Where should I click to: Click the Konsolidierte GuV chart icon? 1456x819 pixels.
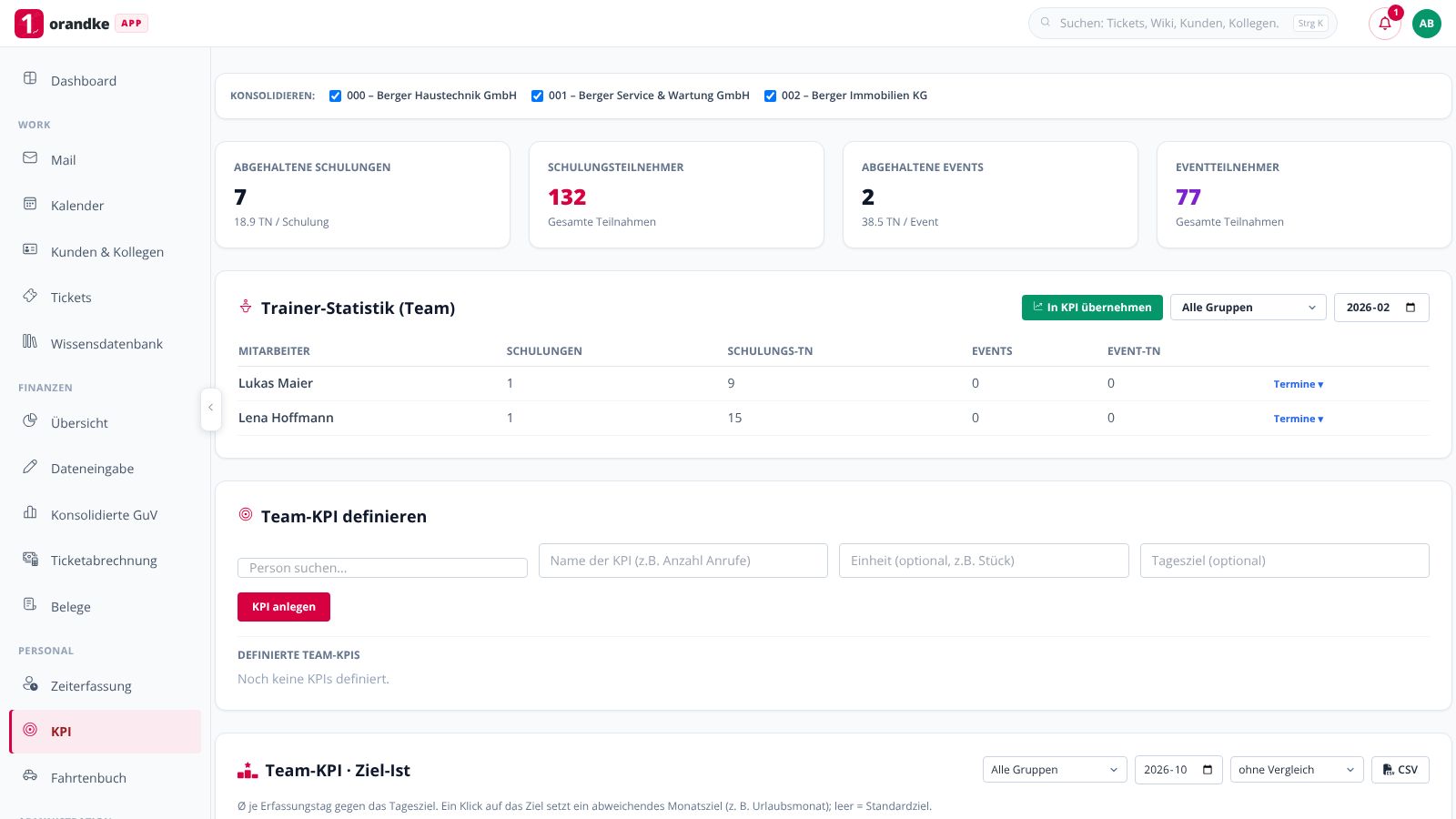[x=30, y=512]
